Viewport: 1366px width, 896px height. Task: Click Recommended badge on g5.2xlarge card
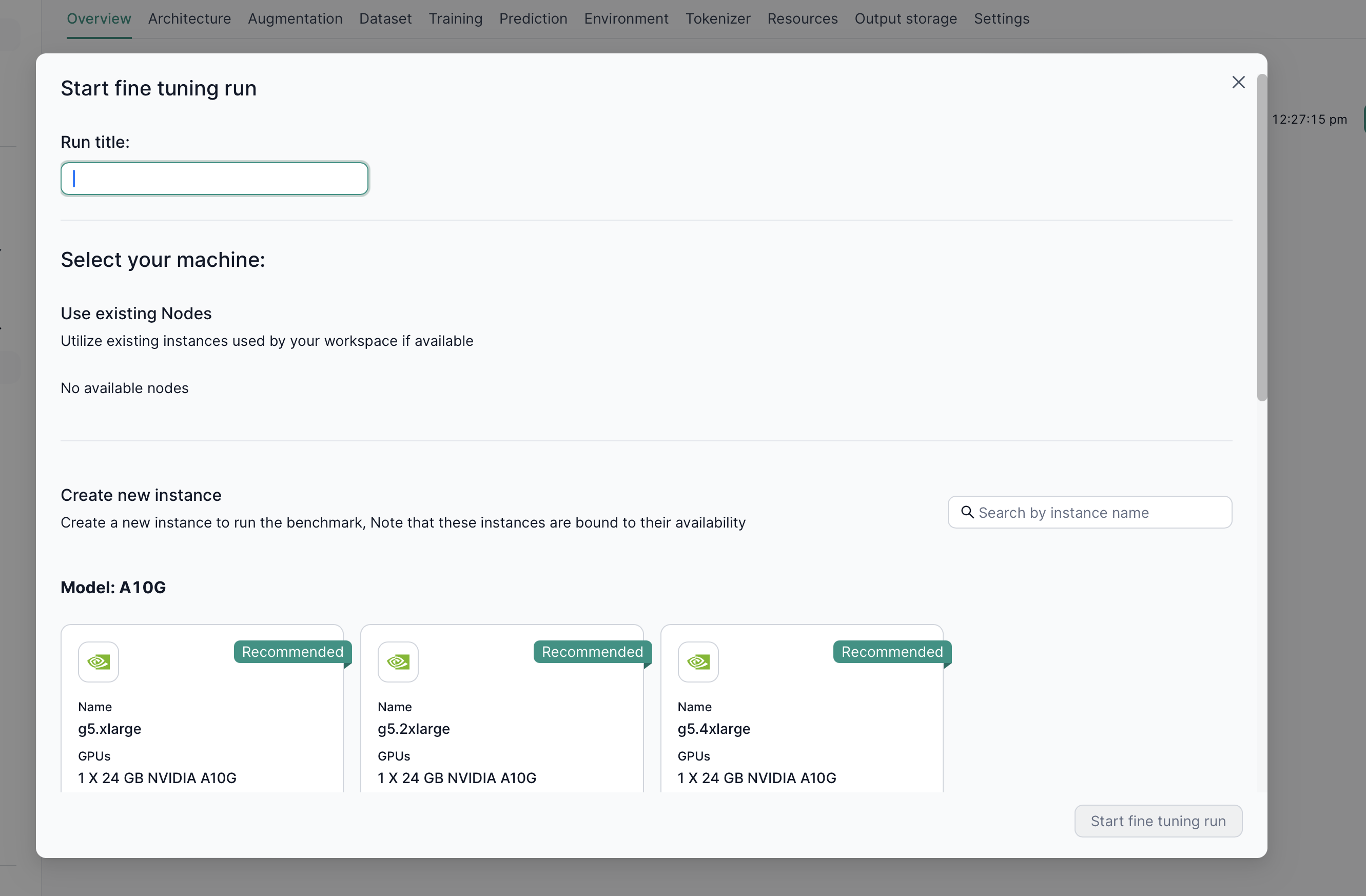(x=592, y=652)
